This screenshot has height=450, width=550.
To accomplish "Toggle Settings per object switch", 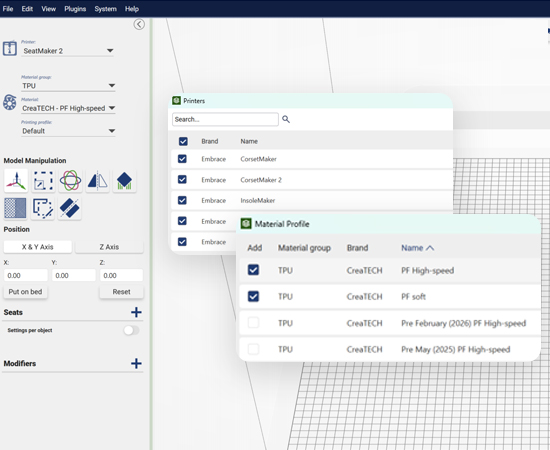I will click(131, 330).
